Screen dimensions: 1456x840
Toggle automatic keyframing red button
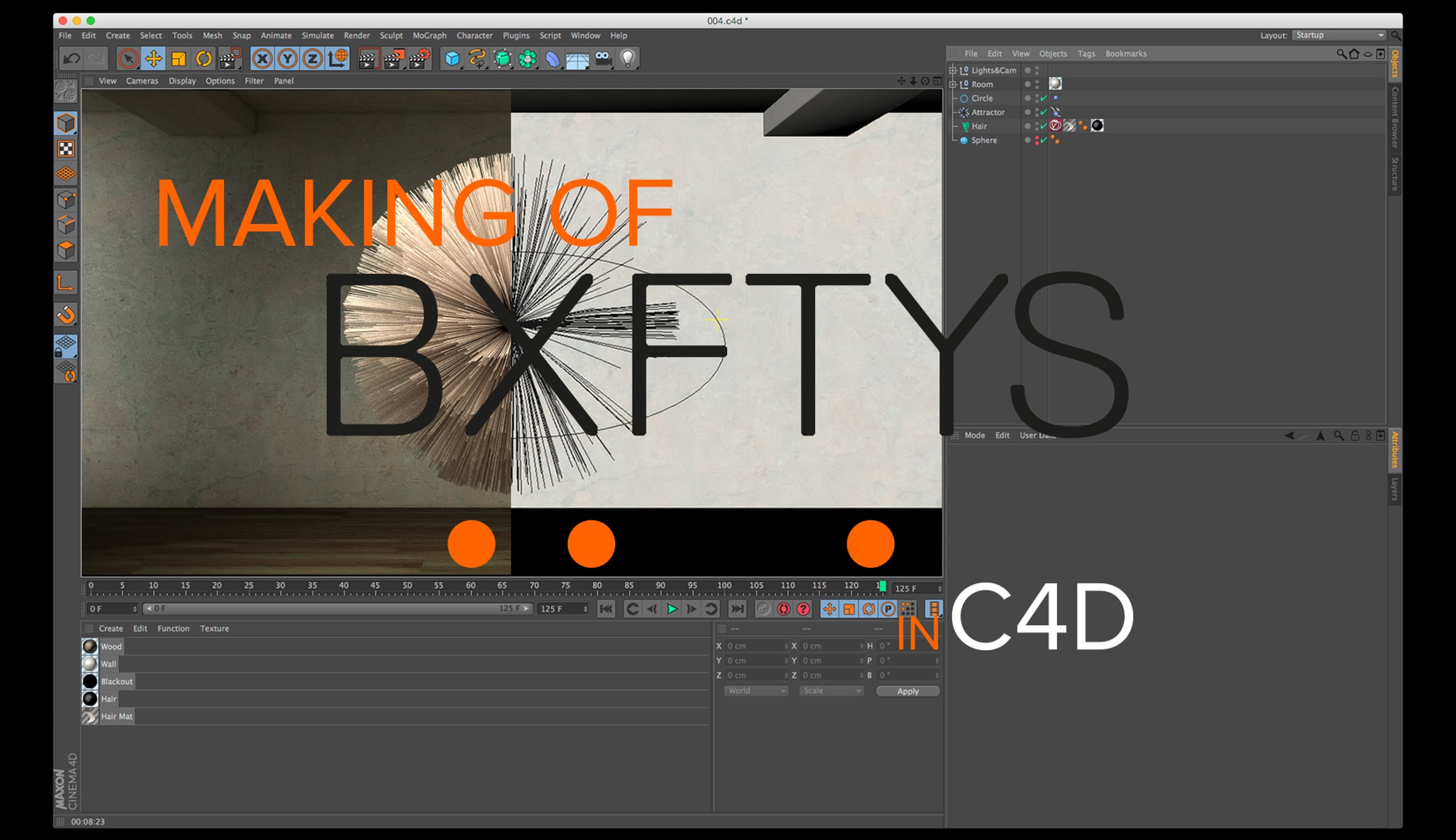[x=783, y=609]
